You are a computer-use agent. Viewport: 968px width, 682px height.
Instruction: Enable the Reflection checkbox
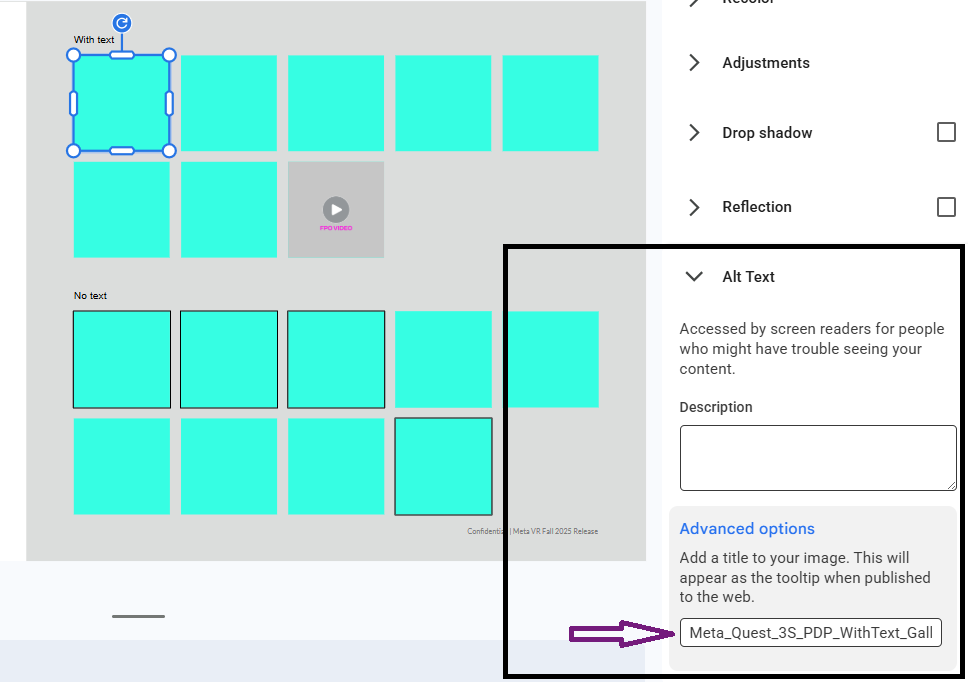click(x=946, y=206)
